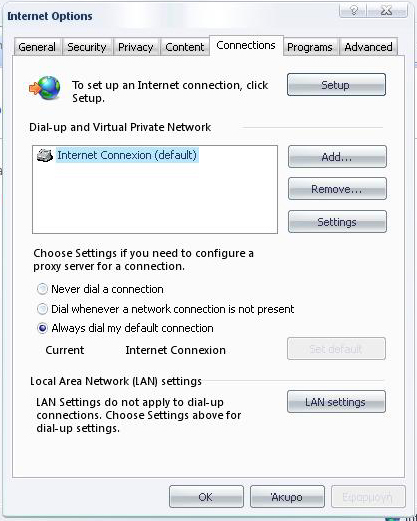The width and height of the screenshot is (417, 521).
Task: Select Dial whenever network connection not present
Action: point(42,309)
